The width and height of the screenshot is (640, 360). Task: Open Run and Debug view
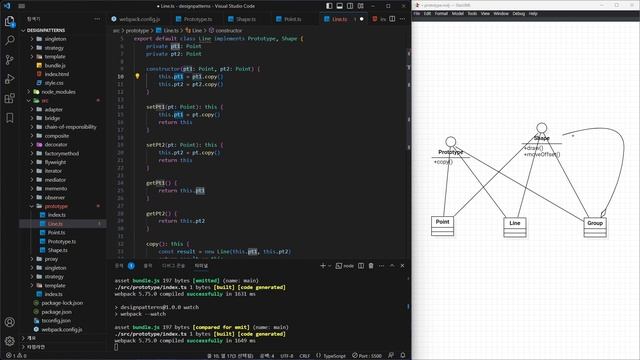pos(9,79)
